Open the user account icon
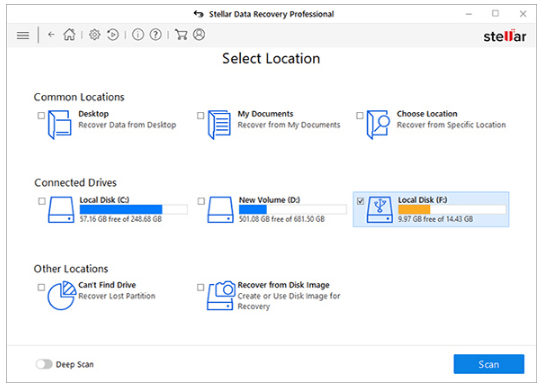Image resolution: width=541 pixels, height=392 pixels. pyautogui.click(x=199, y=35)
